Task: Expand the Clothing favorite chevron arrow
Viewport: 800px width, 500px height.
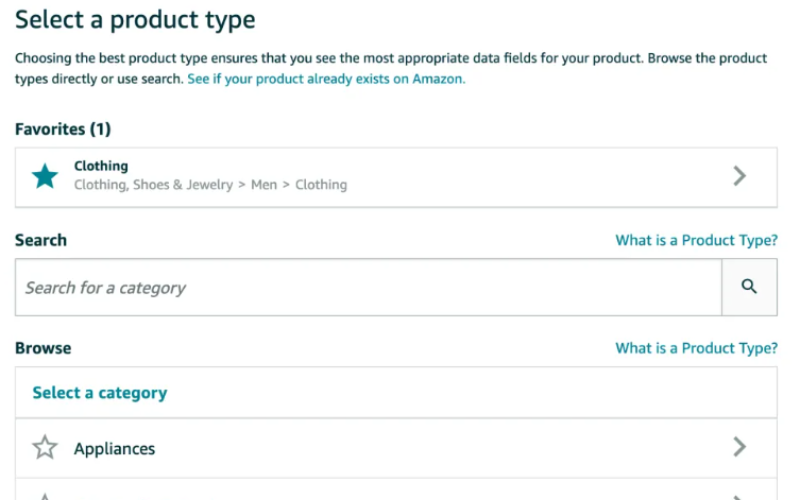Action: tap(739, 176)
